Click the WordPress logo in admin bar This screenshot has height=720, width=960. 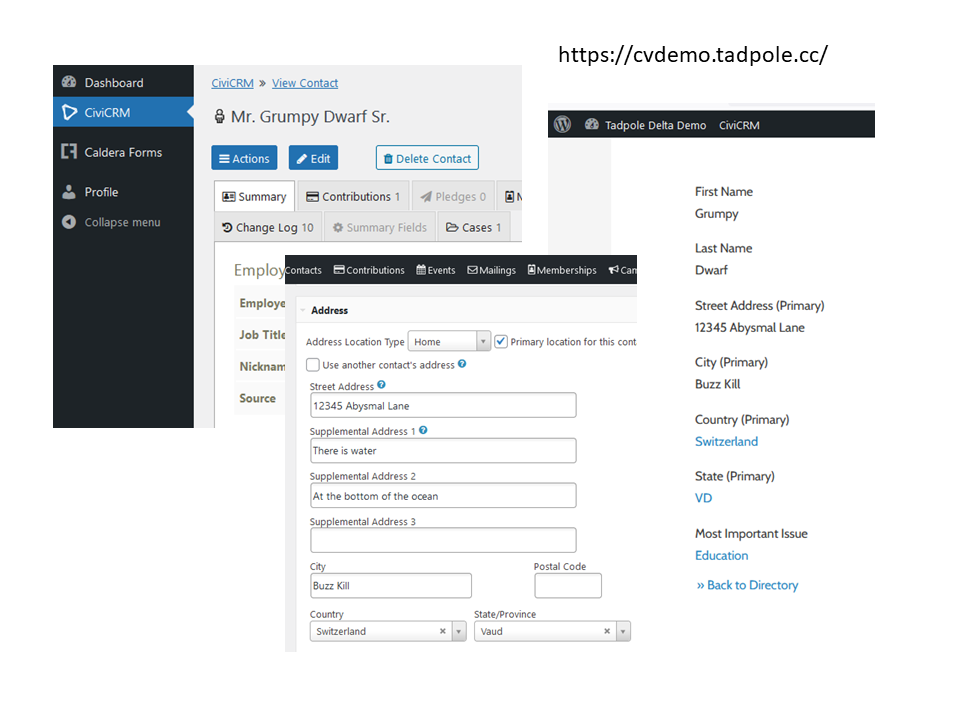tap(563, 125)
